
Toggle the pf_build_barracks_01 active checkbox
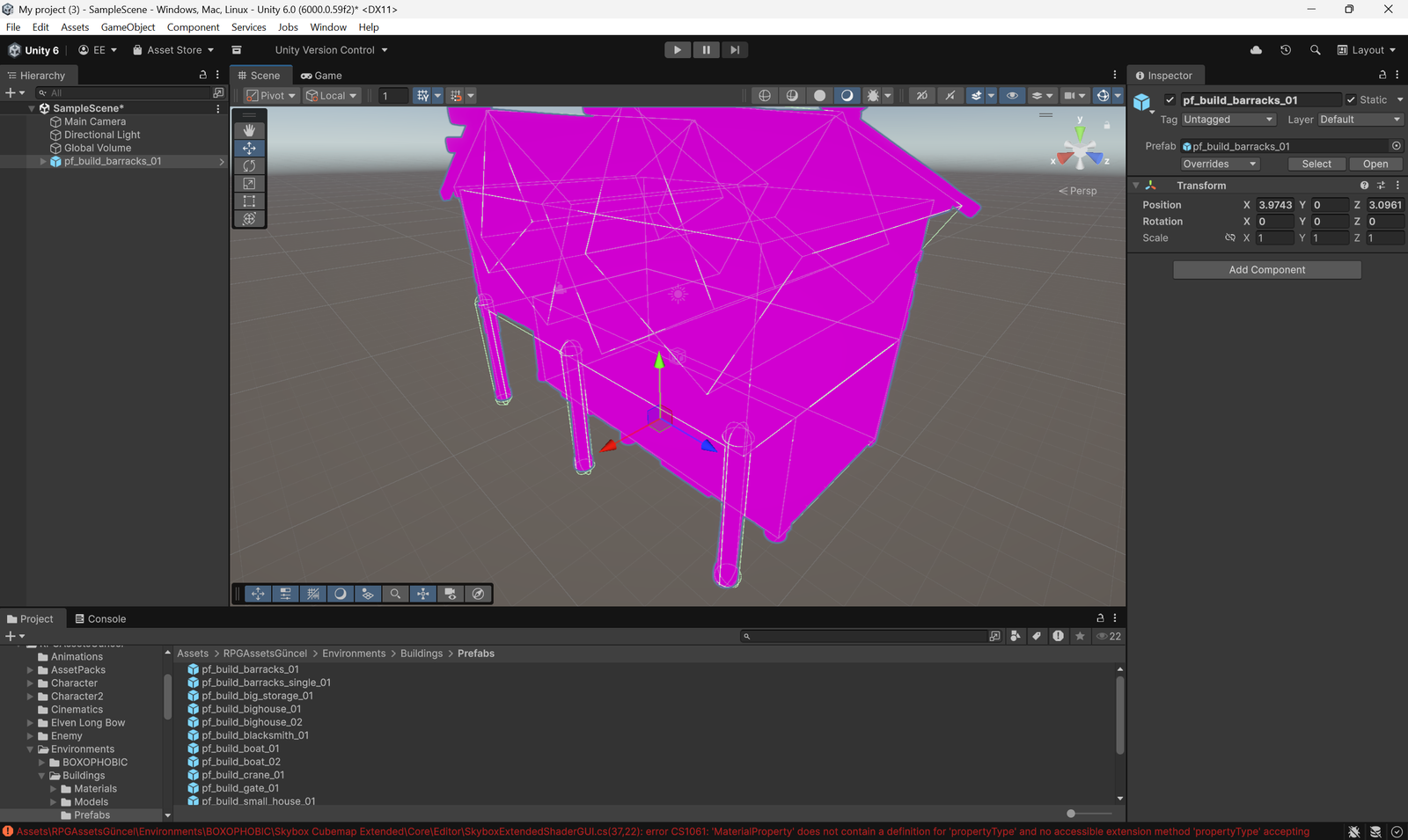coord(1170,100)
